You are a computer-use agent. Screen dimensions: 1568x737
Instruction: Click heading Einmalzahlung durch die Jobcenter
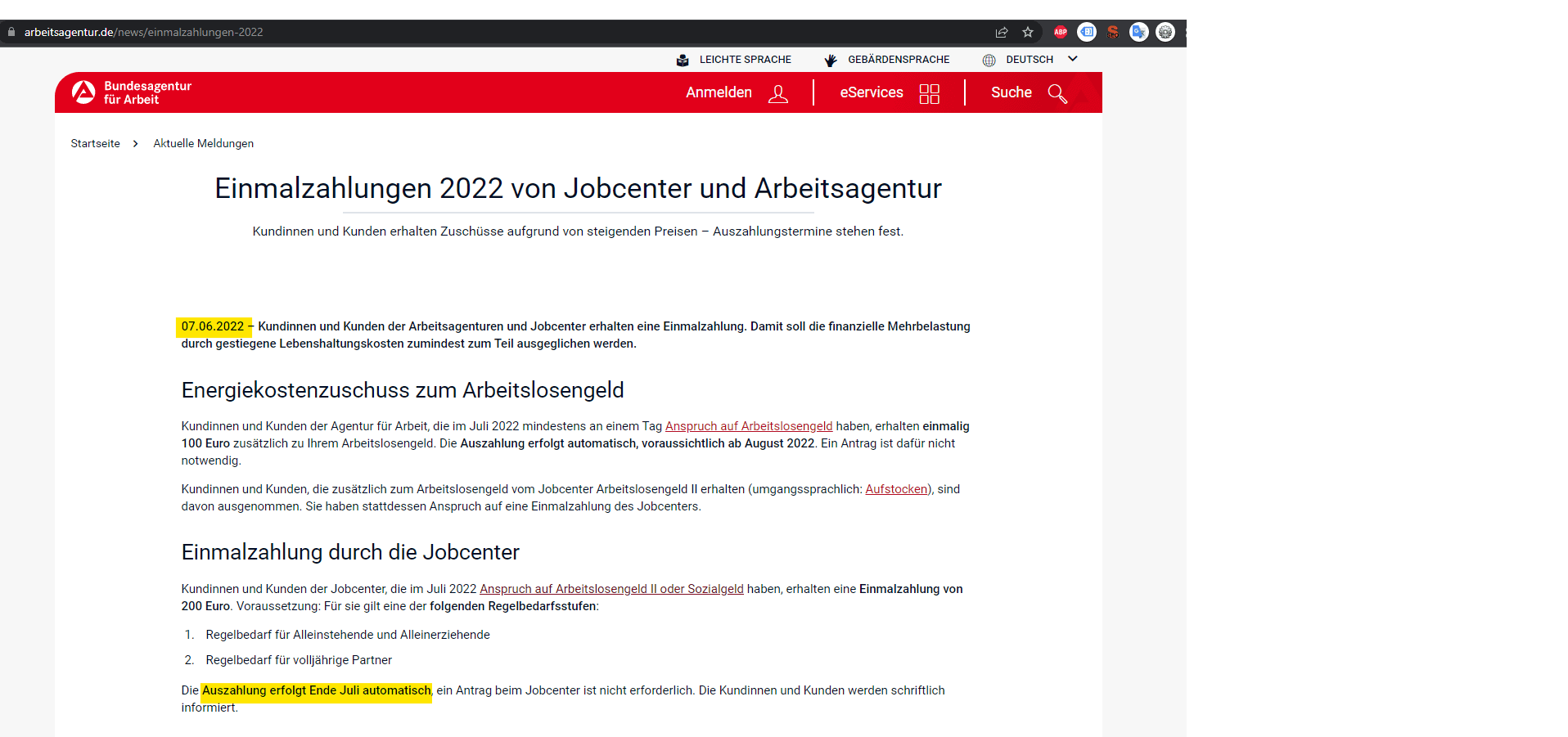350,552
